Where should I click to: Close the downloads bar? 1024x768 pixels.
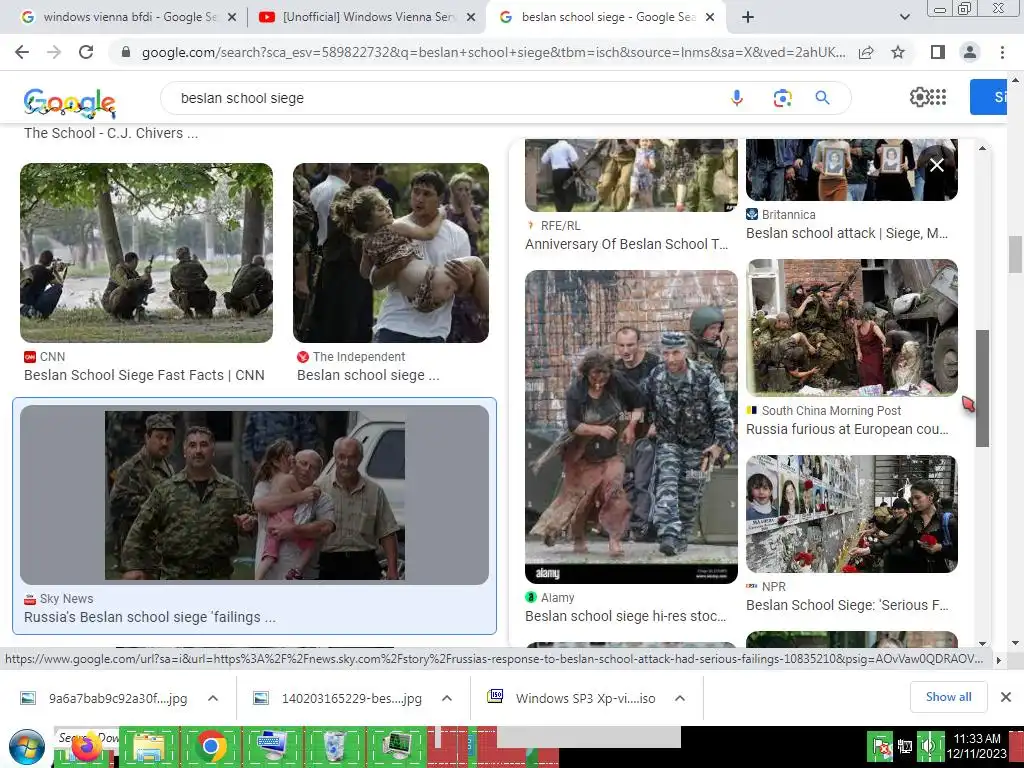(1006, 697)
